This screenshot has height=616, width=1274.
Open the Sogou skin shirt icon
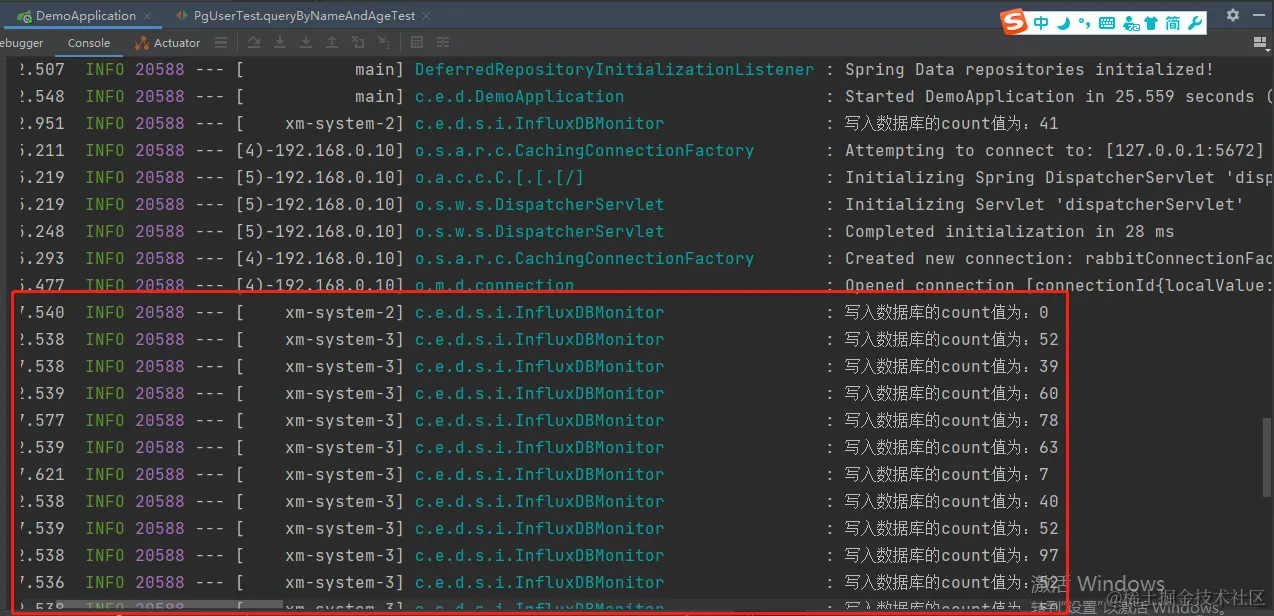[1151, 23]
